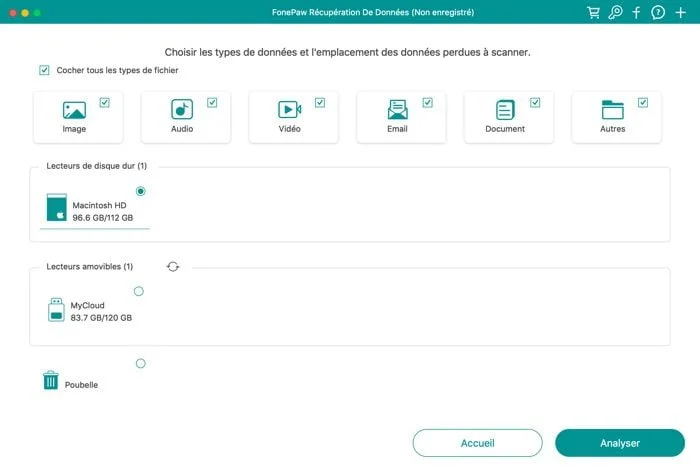Refresh the removable drives list
Viewport: 700px width, 473px height.
[173, 266]
